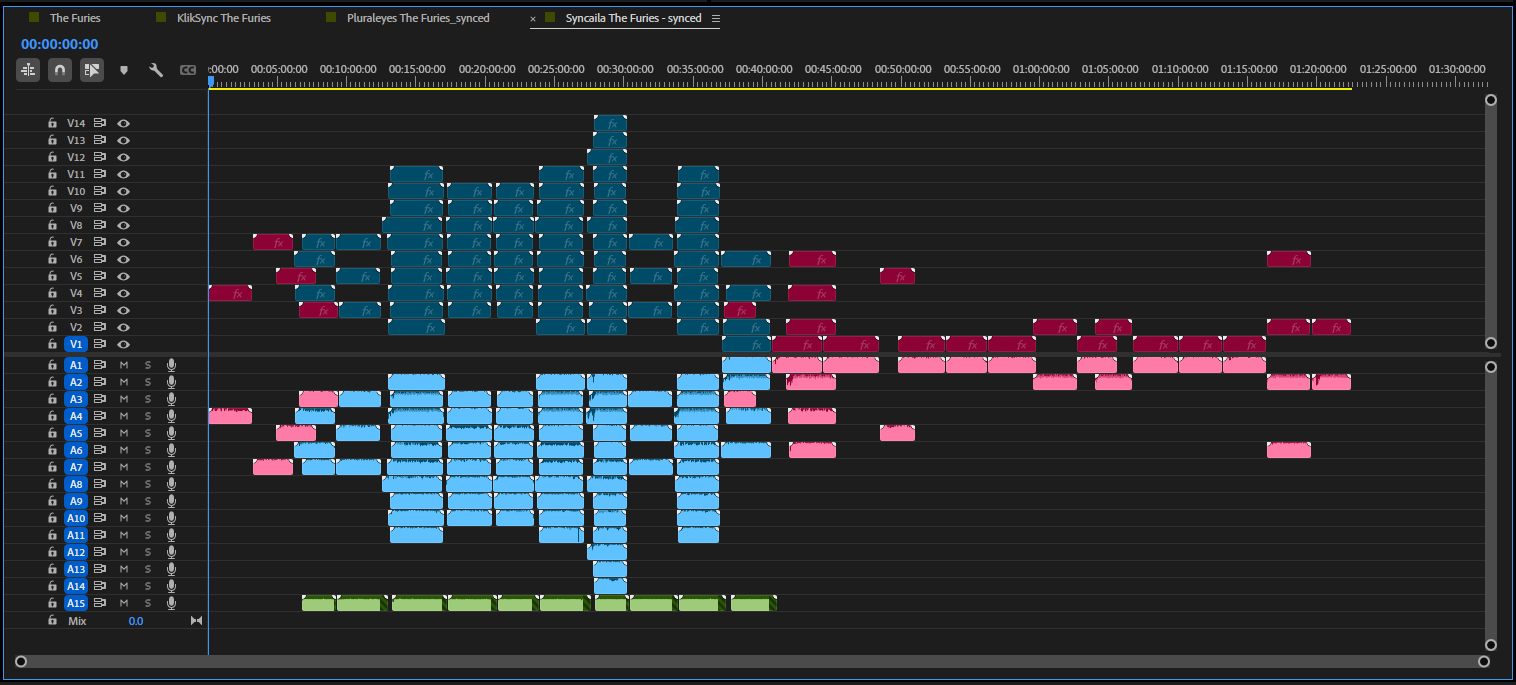Close the Syncaila The Furies tab
The height and width of the screenshot is (685, 1516).
[x=532, y=19]
